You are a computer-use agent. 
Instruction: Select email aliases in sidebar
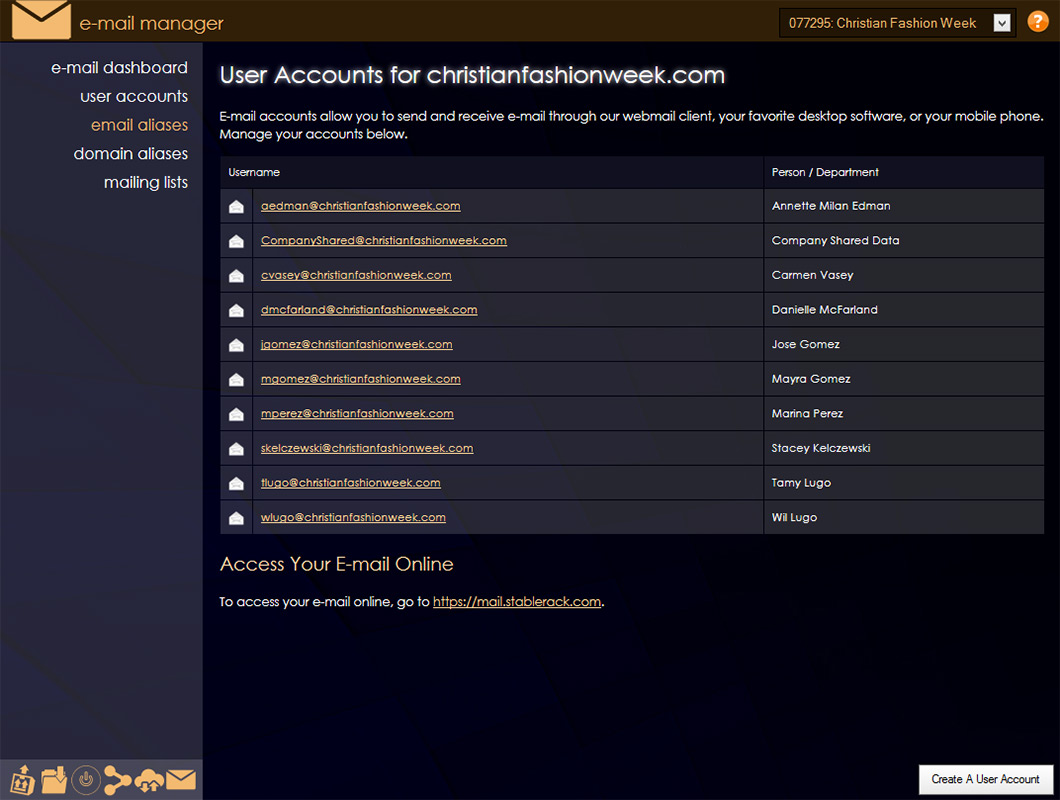(139, 125)
